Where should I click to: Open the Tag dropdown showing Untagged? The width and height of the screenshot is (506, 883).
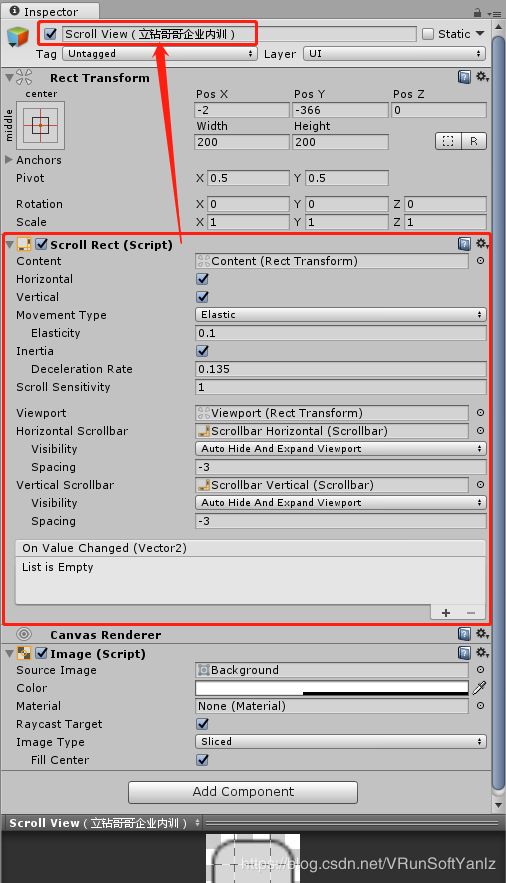click(x=160, y=53)
